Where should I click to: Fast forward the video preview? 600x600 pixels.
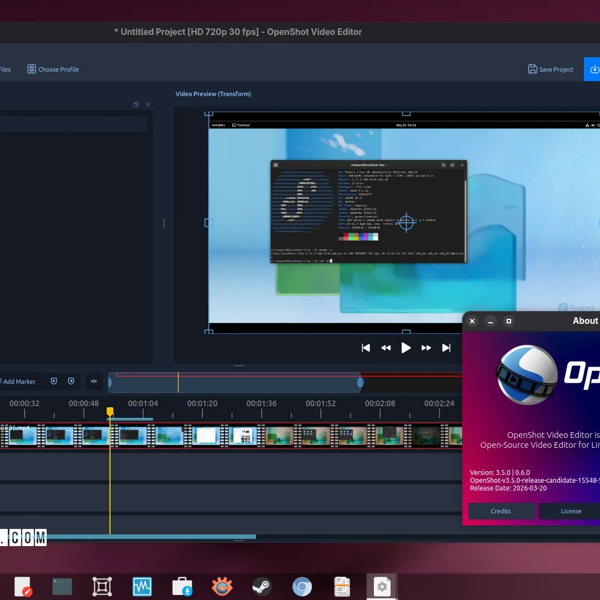click(x=426, y=348)
